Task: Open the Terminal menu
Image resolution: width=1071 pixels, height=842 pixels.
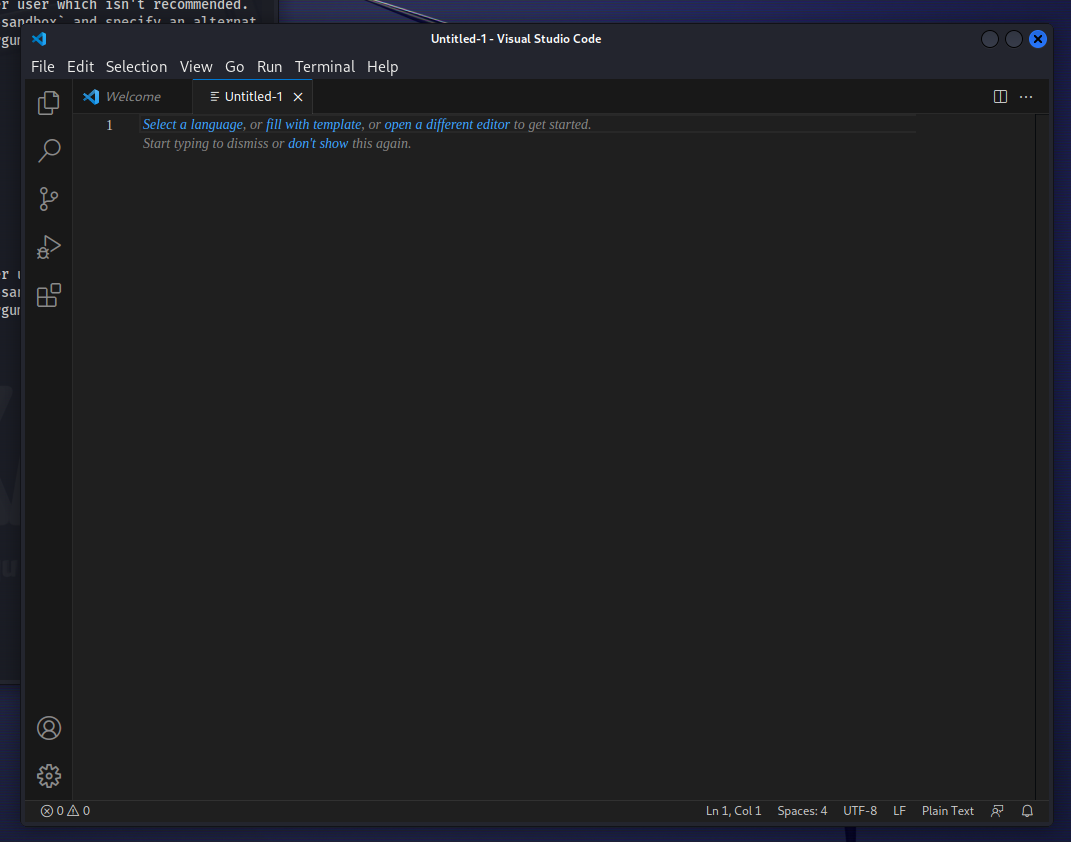Action: (x=325, y=66)
